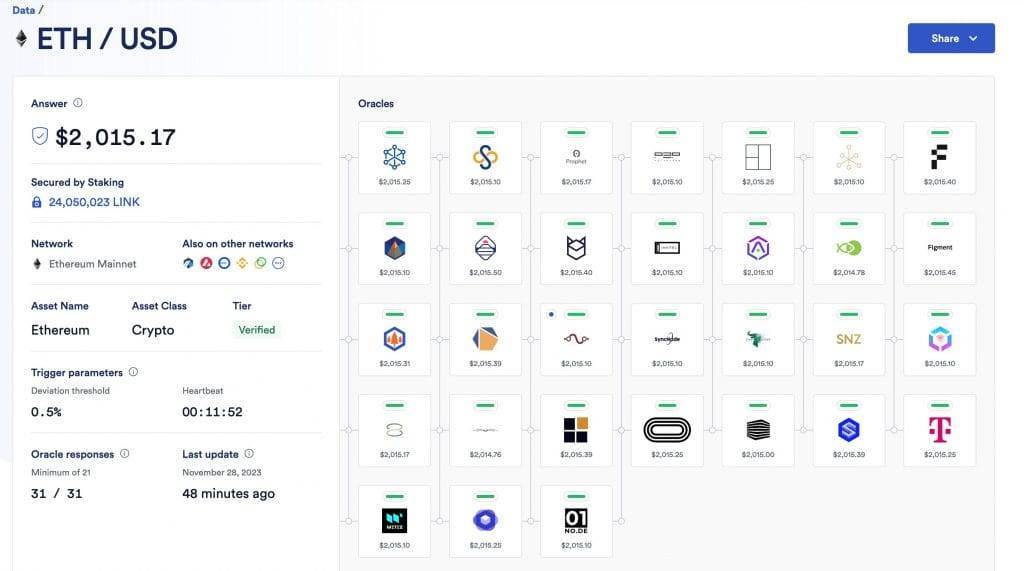Show info for Oracle responses
Viewport: 1024px width, 571px height.
tap(125, 453)
